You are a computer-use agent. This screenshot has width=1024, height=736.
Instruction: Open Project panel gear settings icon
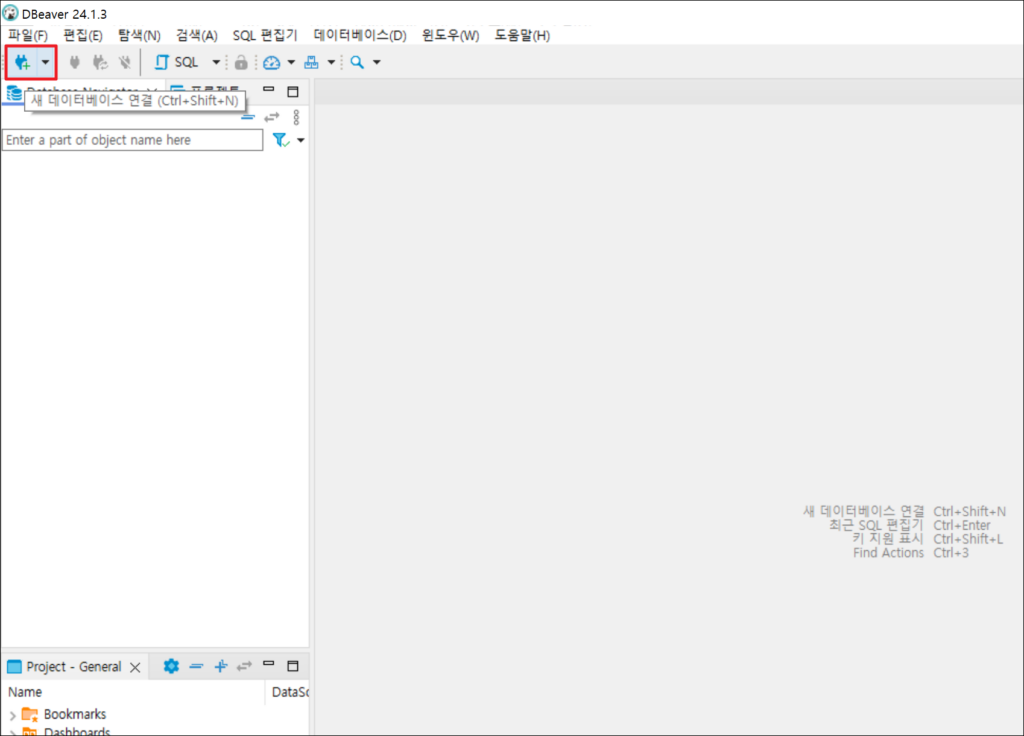171,666
